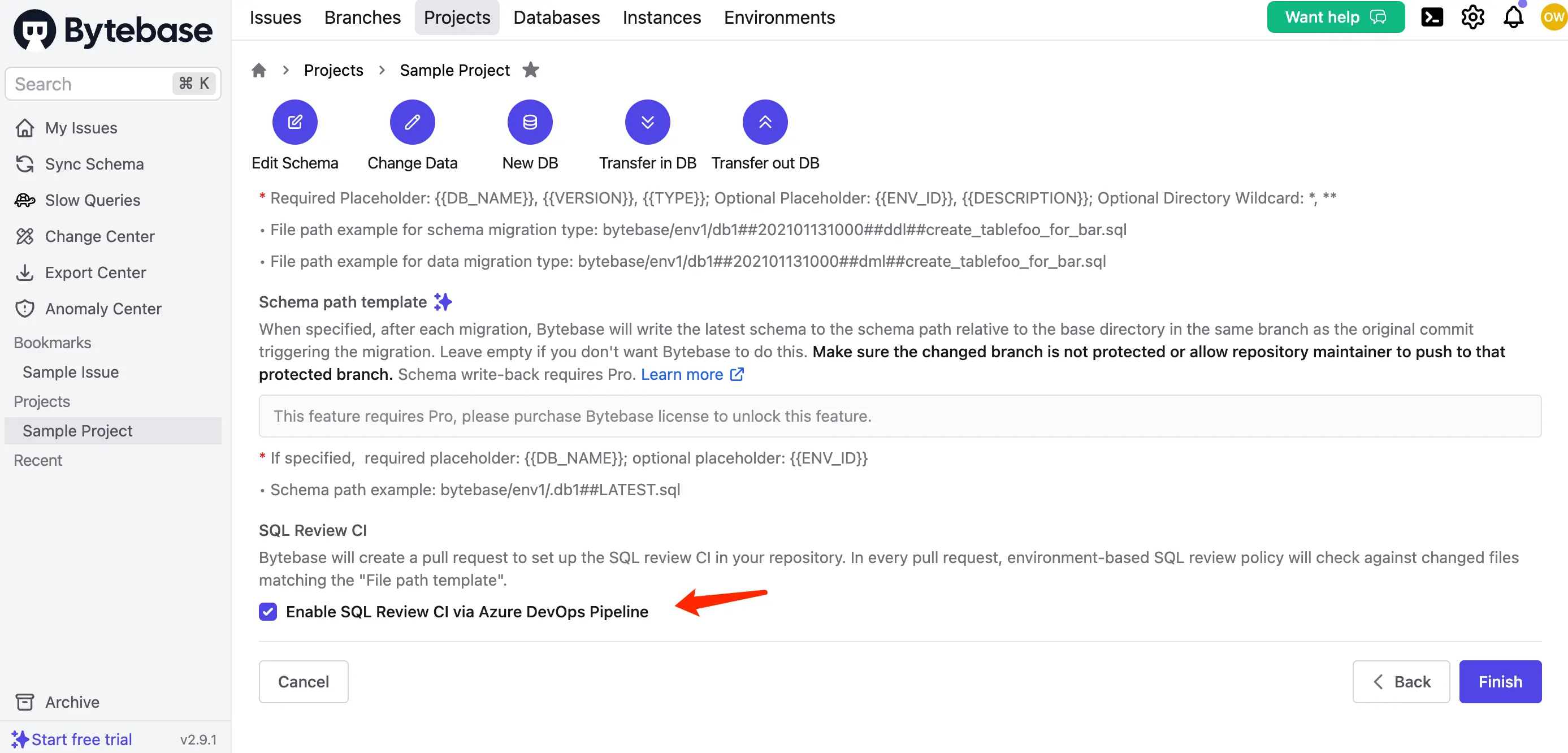The image size is (1568, 753).
Task: Click the Cancel button
Action: pyautogui.click(x=303, y=681)
